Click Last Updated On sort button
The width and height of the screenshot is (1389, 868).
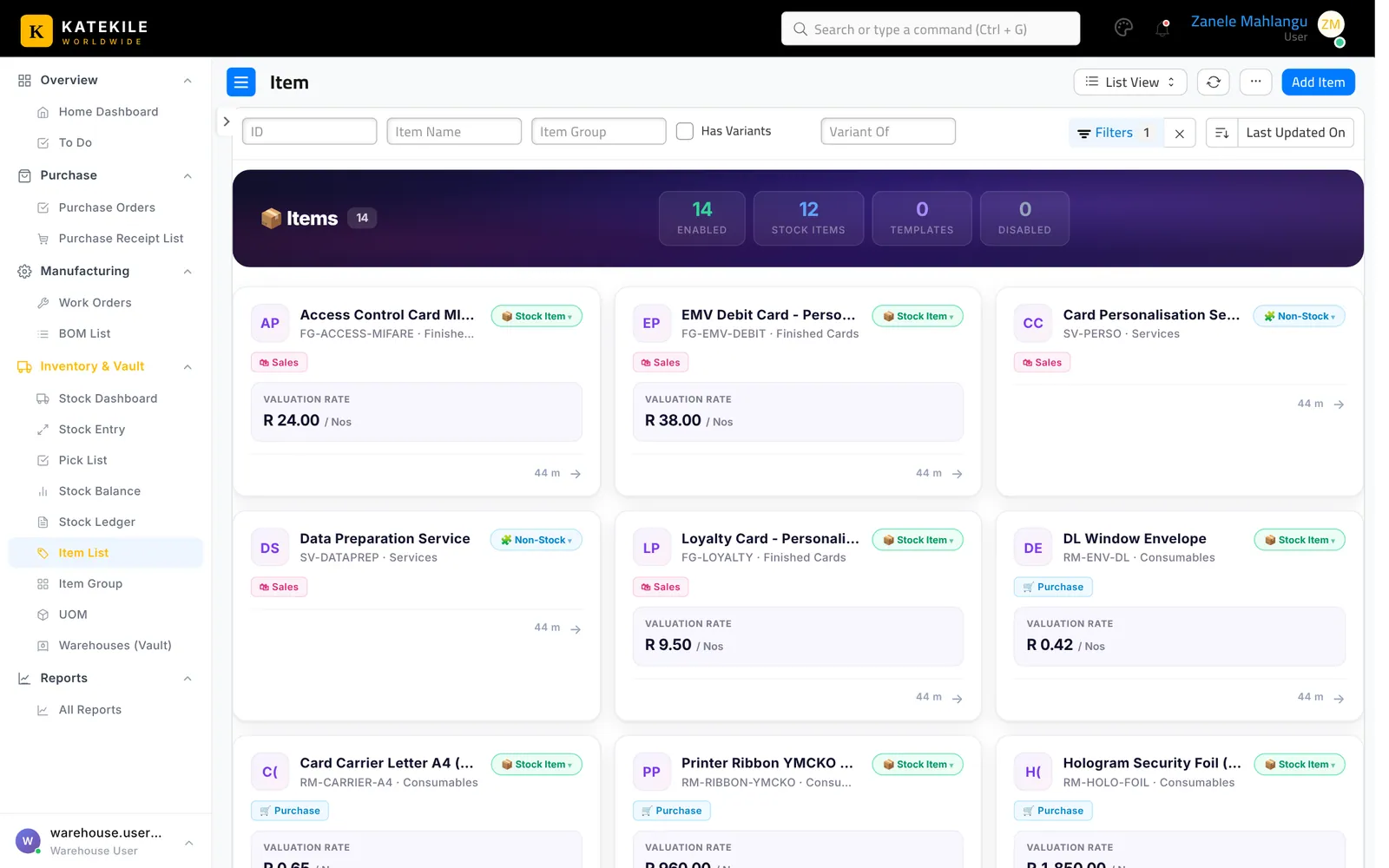(1295, 133)
